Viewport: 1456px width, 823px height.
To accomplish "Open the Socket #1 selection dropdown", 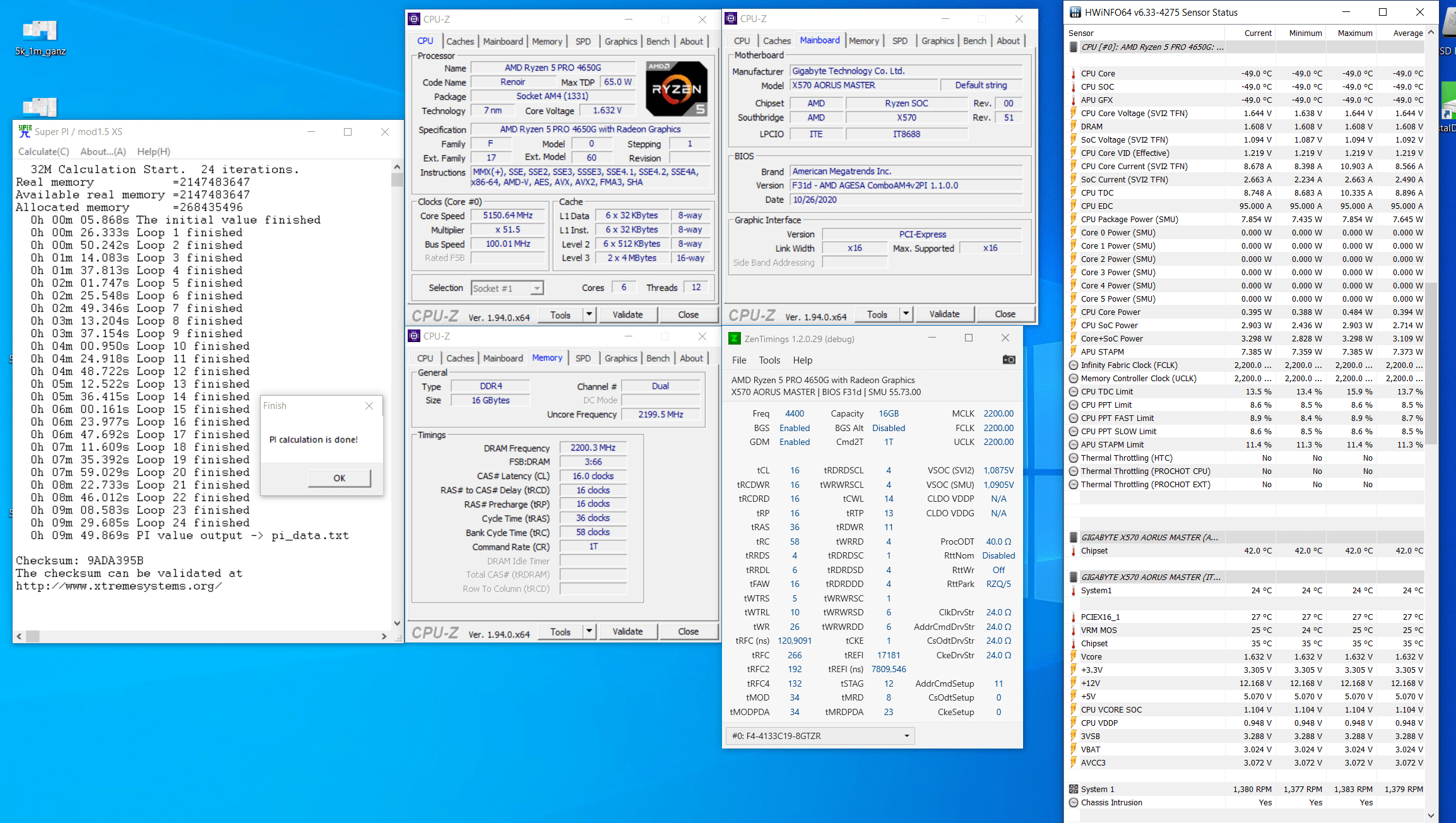I will [x=507, y=288].
